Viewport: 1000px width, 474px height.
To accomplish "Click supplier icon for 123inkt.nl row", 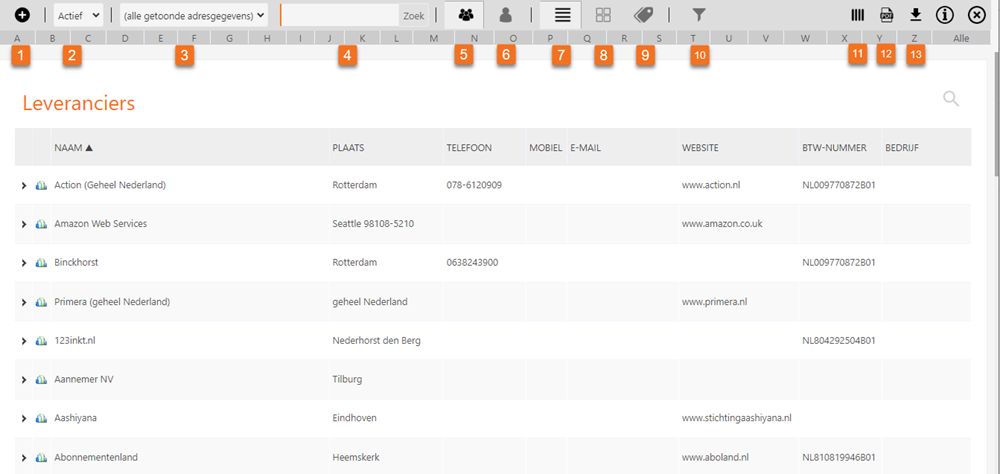I will coord(41,341).
